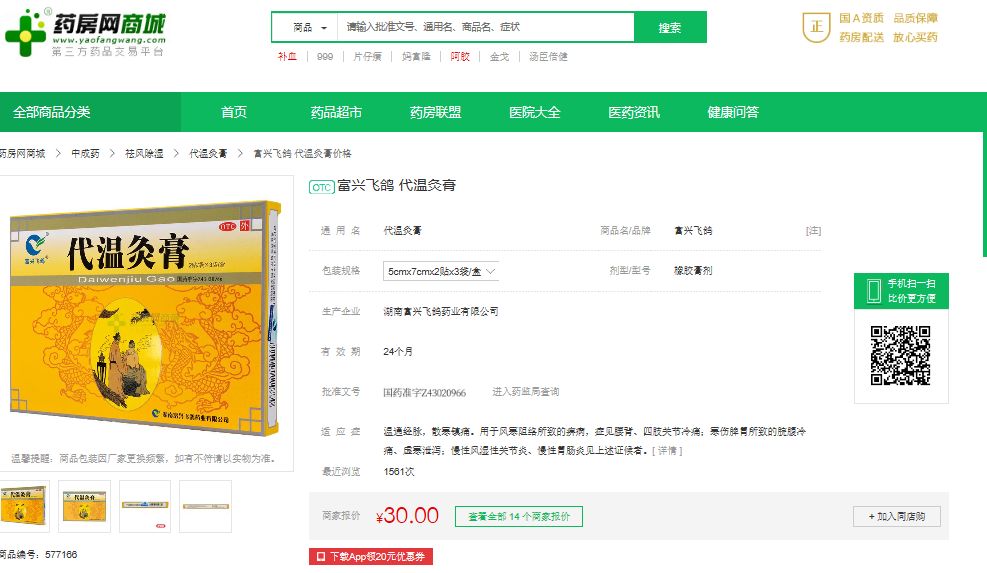987x573 pixels.
Task: Click the 汤臣倍健 hot keyword
Action: (548, 57)
